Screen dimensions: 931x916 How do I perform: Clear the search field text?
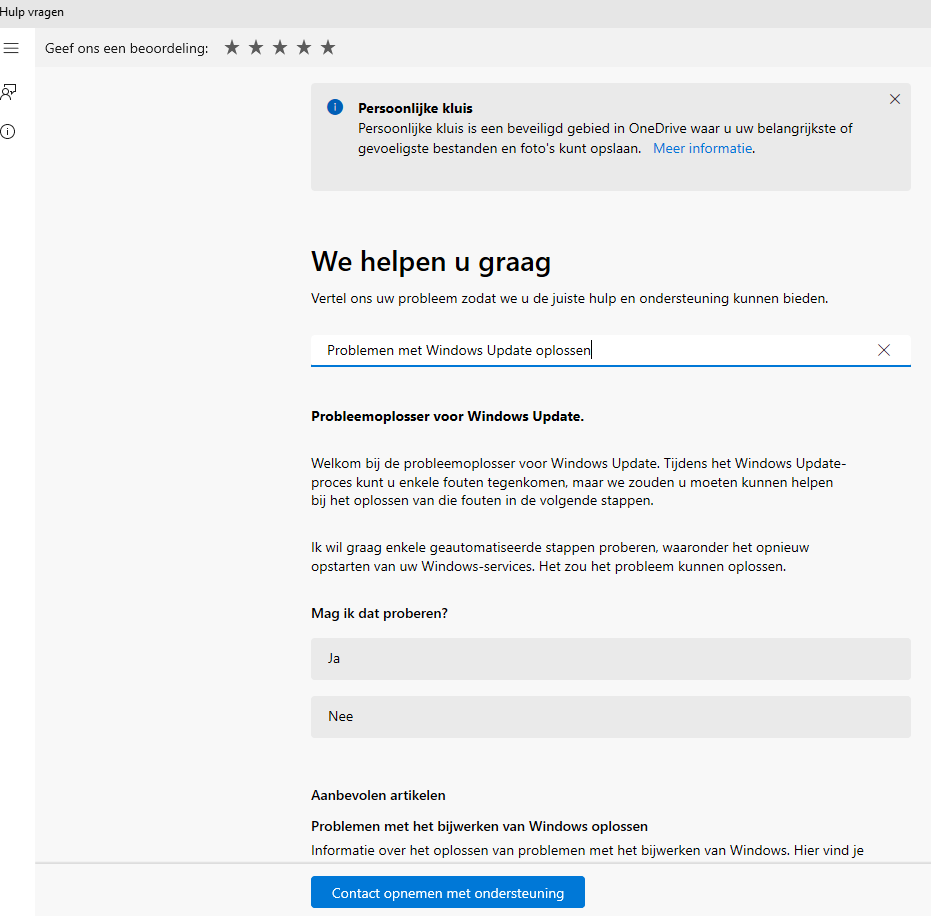click(x=884, y=350)
